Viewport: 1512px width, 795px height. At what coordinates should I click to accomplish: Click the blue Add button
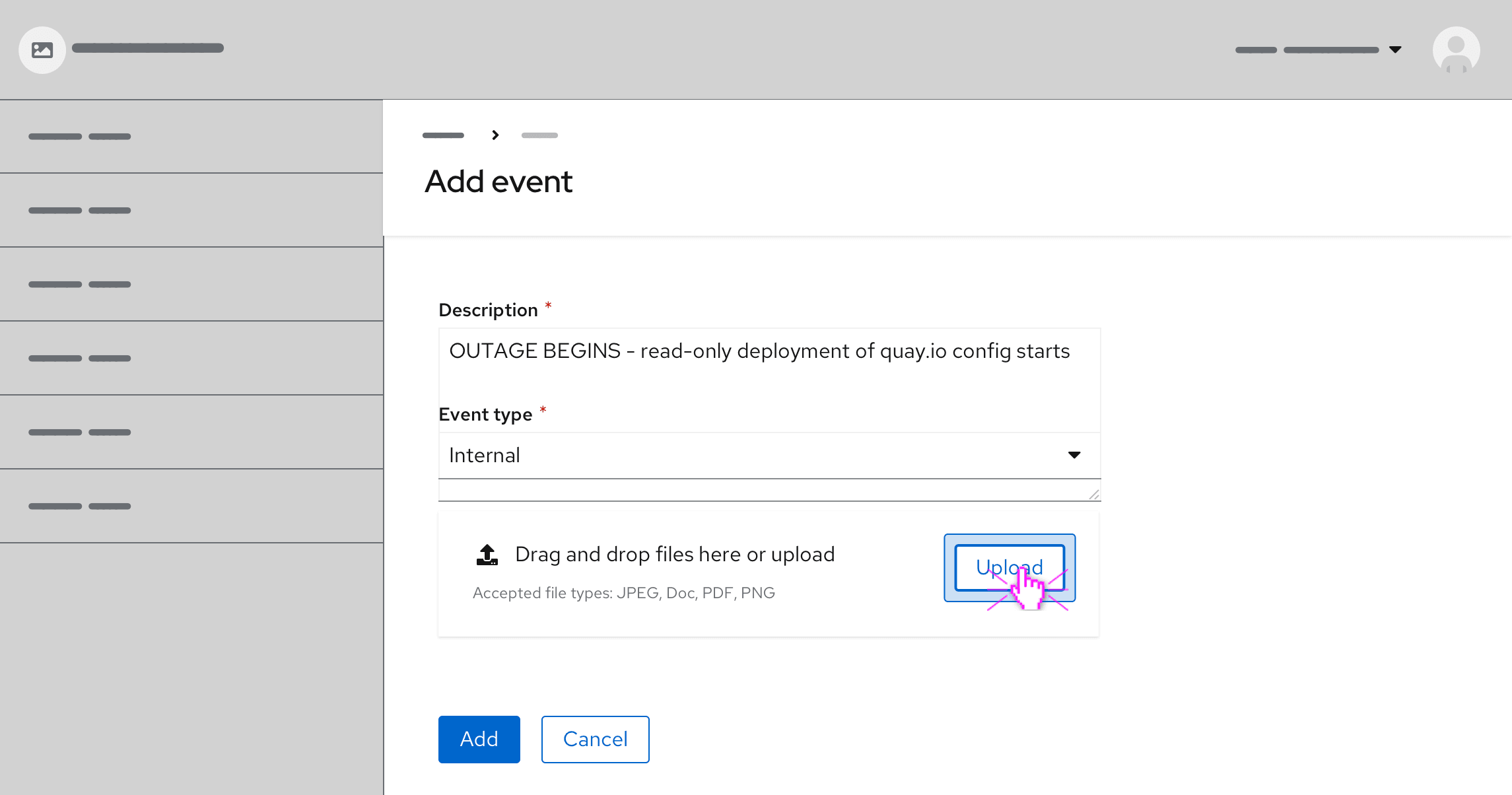pyautogui.click(x=479, y=740)
